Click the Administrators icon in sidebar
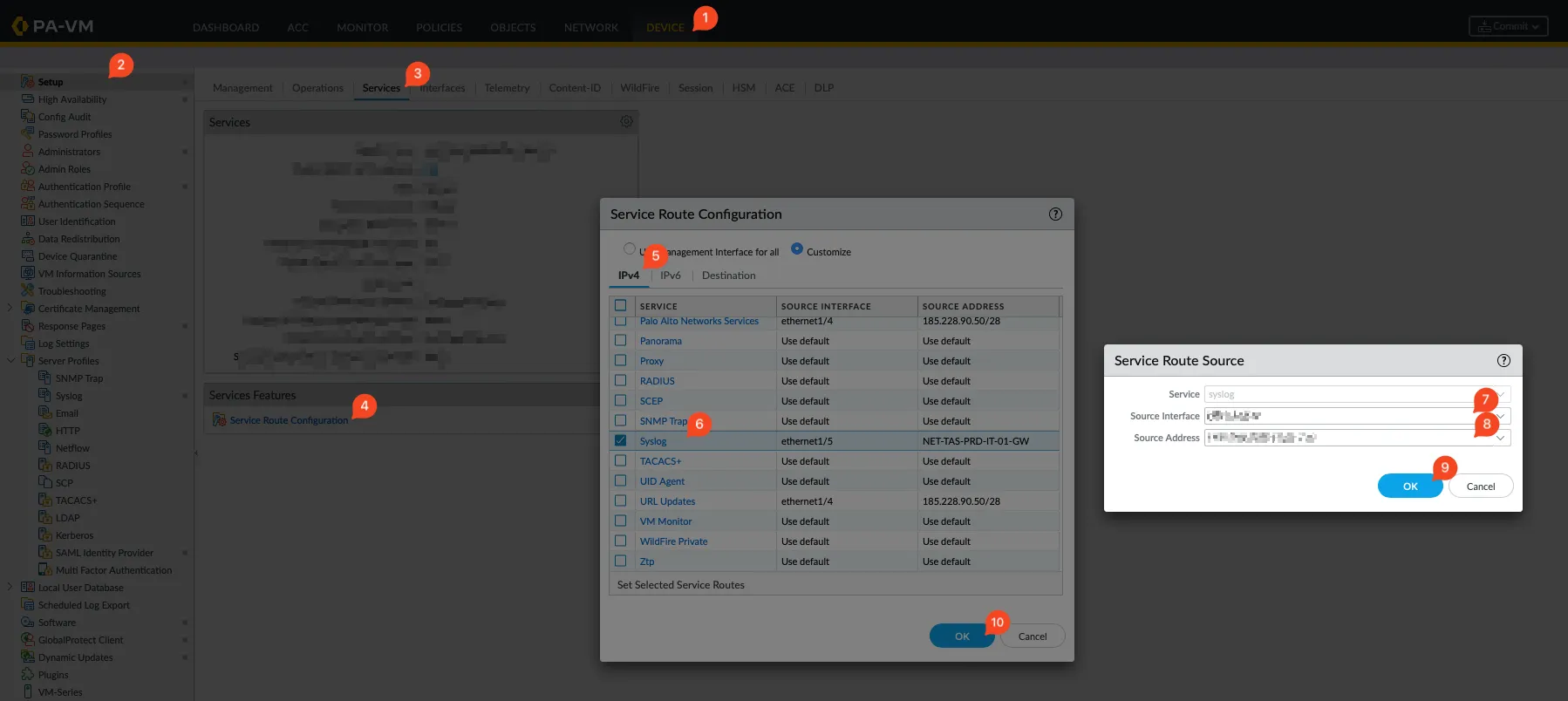1568x701 pixels. 28,152
